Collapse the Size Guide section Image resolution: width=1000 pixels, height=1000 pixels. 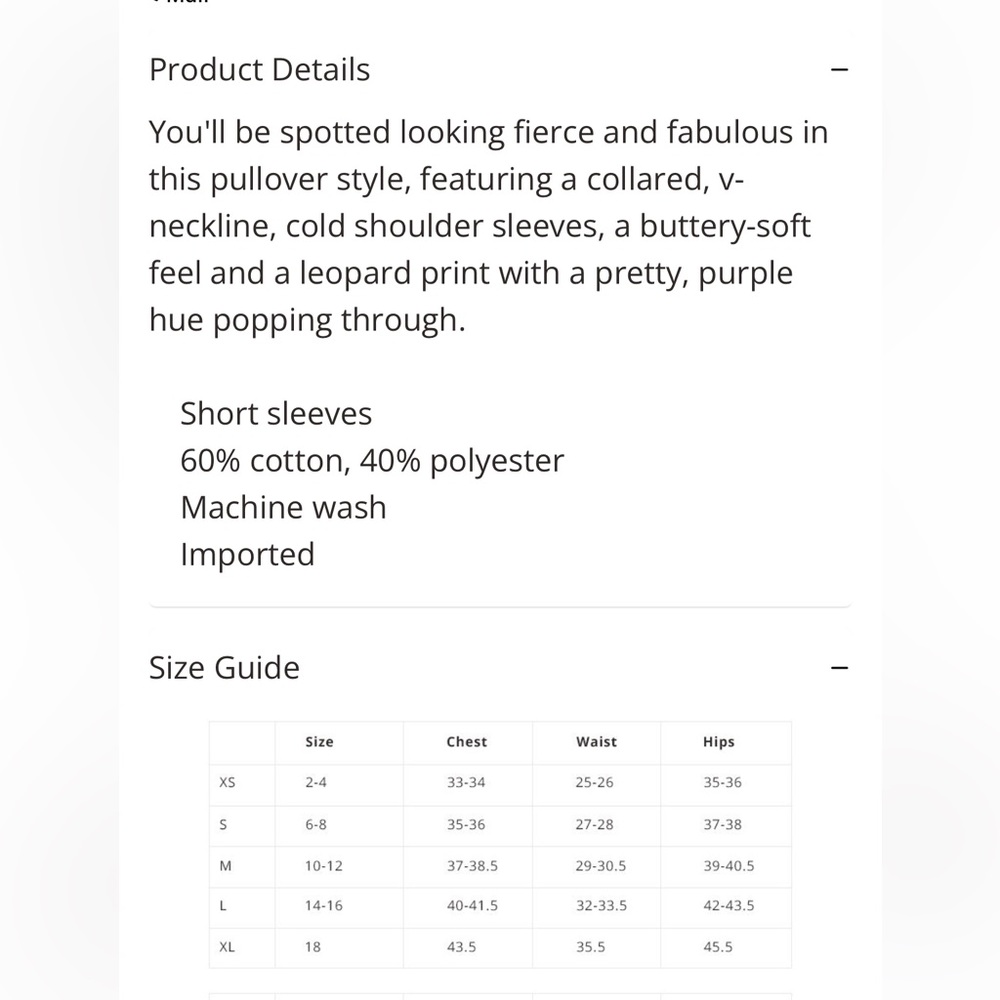tap(839, 668)
